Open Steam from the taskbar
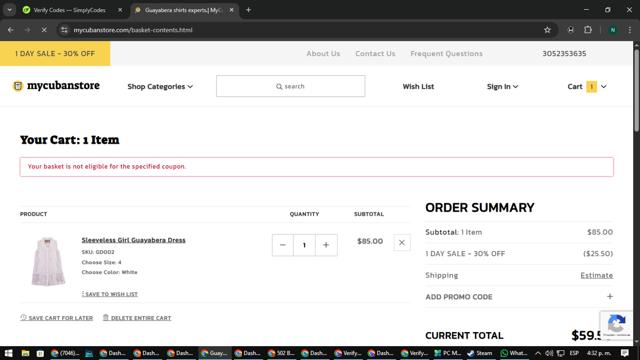Viewport: 640px width, 360px height. (480, 353)
